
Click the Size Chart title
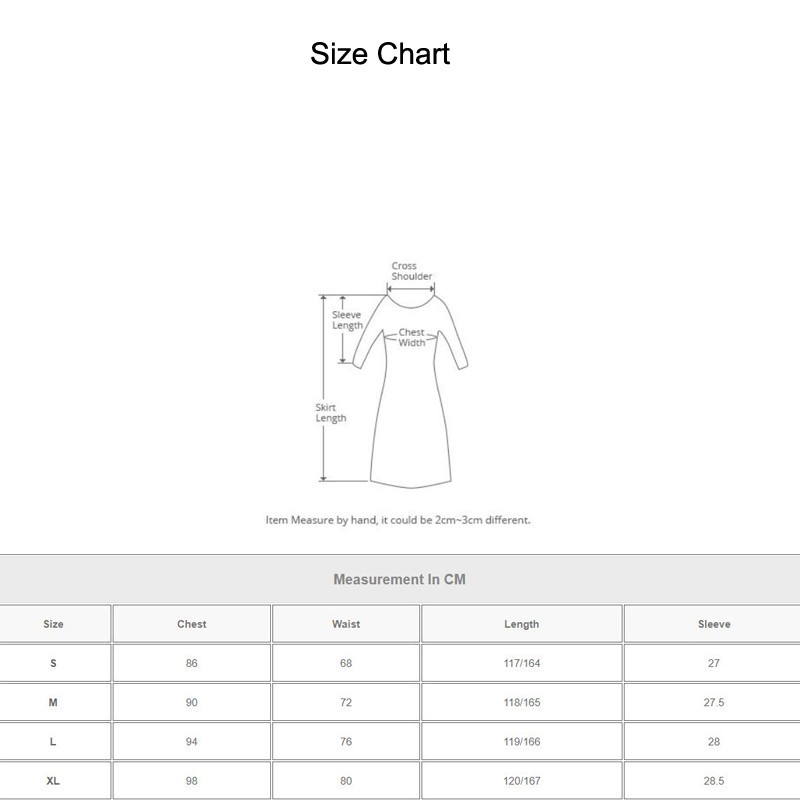coord(380,54)
